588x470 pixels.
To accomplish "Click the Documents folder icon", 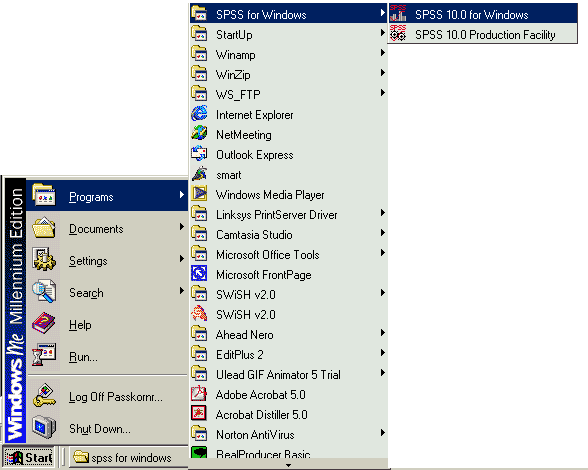I will pyautogui.click(x=44, y=227).
